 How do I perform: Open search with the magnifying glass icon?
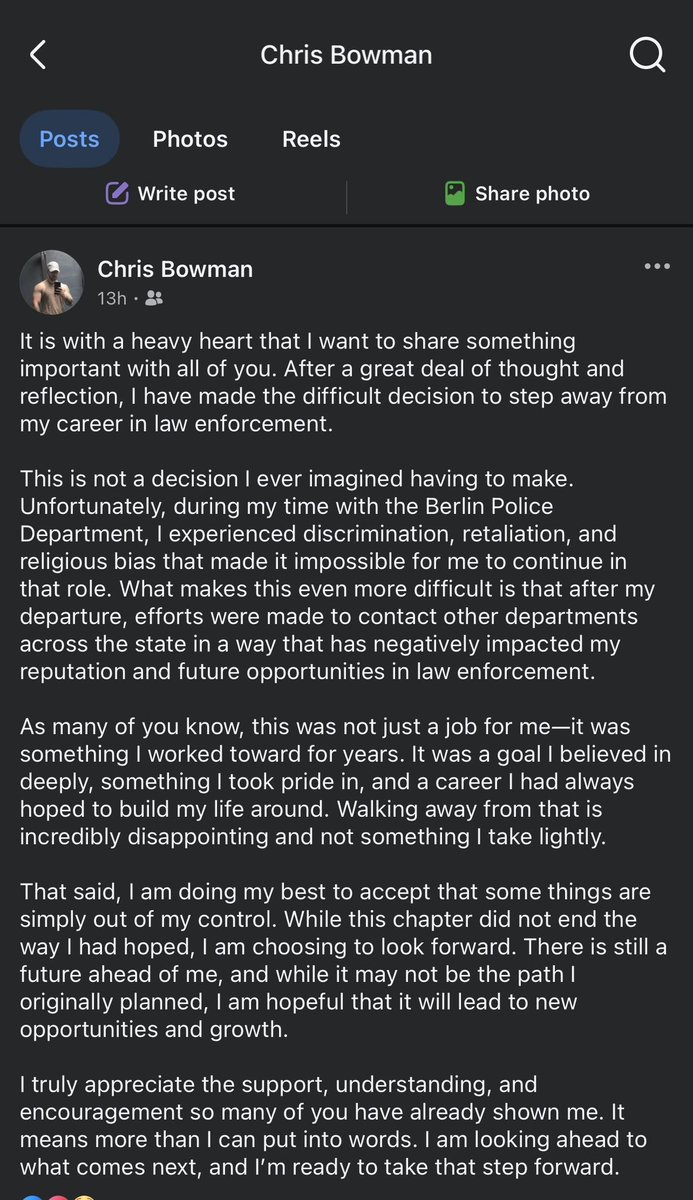tap(647, 55)
